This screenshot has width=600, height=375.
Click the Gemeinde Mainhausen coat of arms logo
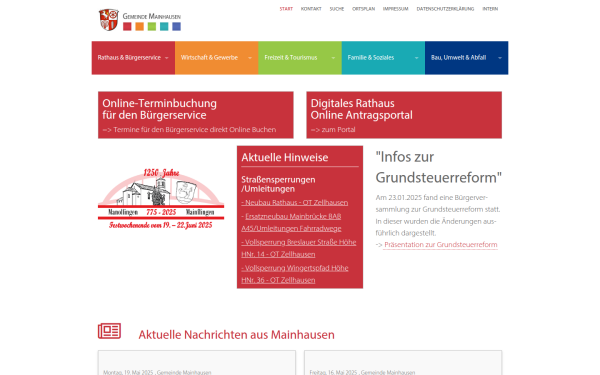109,20
